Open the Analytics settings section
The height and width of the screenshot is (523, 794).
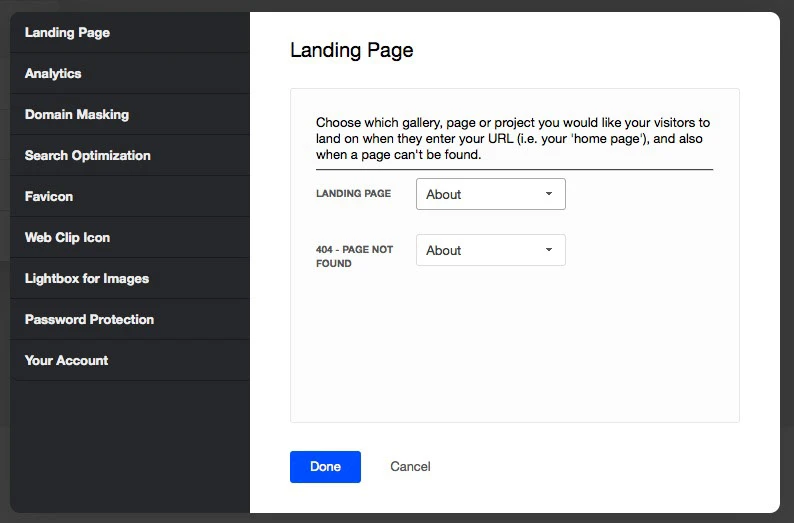pyautogui.click(x=53, y=74)
